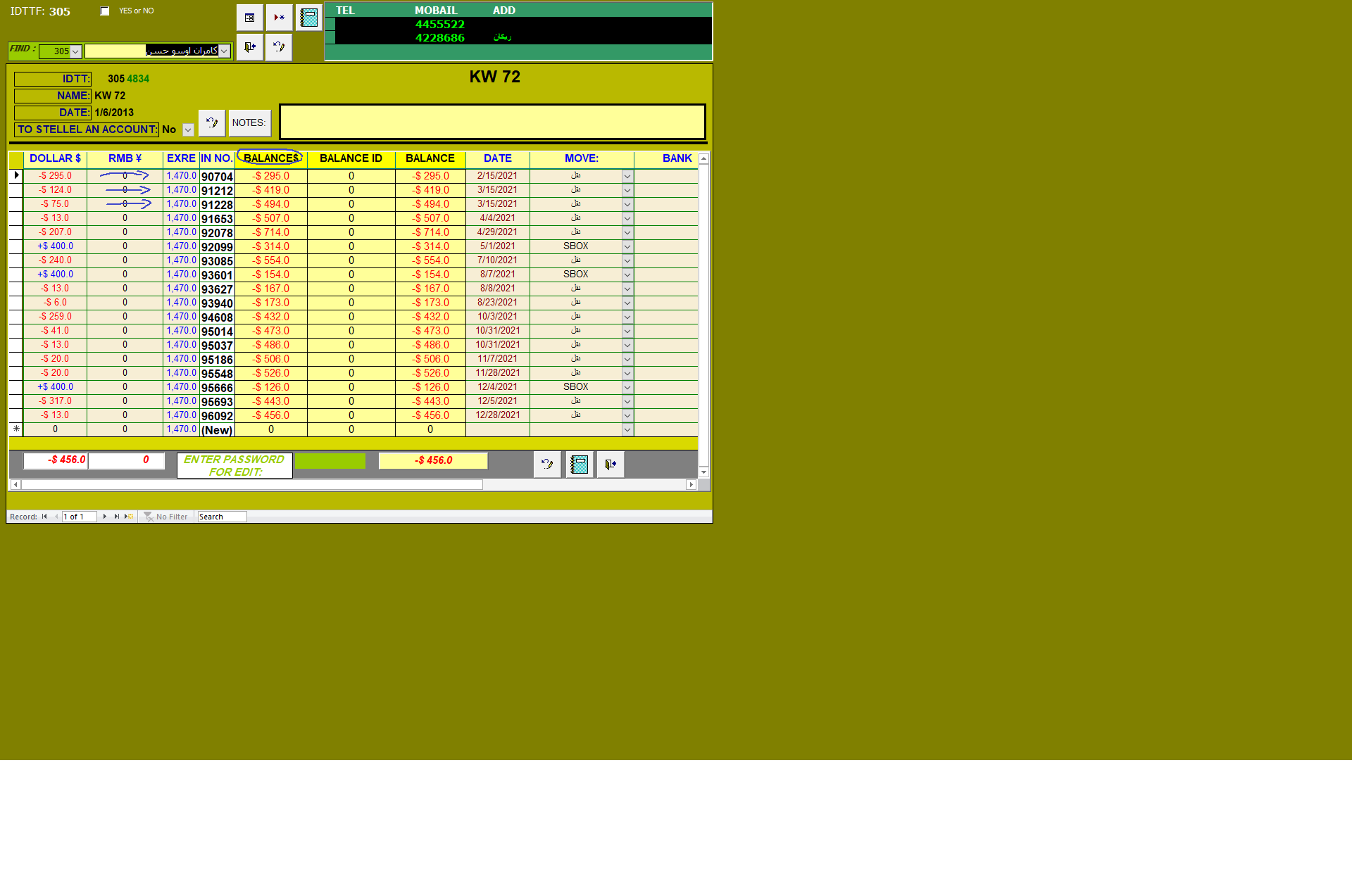The image size is (1352, 896).
Task: Click the DATE column header
Action: pos(497,158)
